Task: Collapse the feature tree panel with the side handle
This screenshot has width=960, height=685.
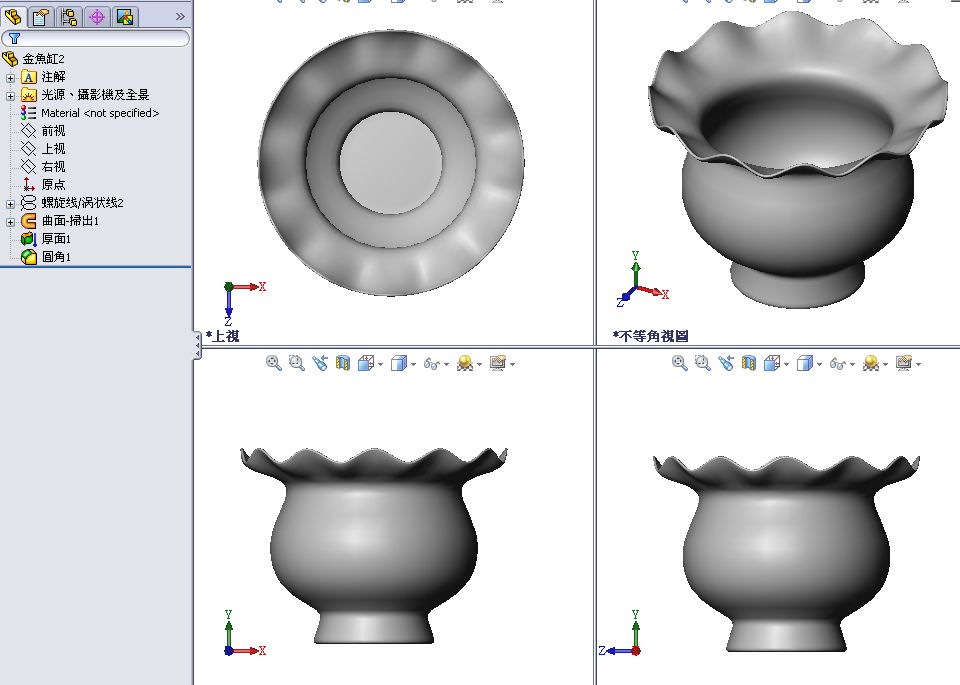Action: pyautogui.click(x=197, y=346)
